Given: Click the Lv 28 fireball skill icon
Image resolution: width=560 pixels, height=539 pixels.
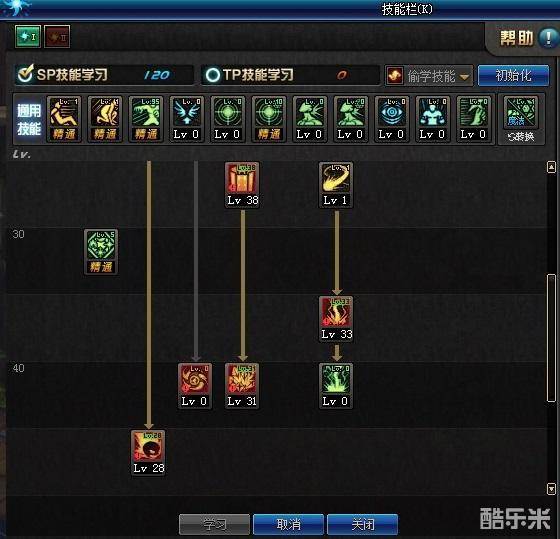Looking at the screenshot, I should [x=148, y=446].
